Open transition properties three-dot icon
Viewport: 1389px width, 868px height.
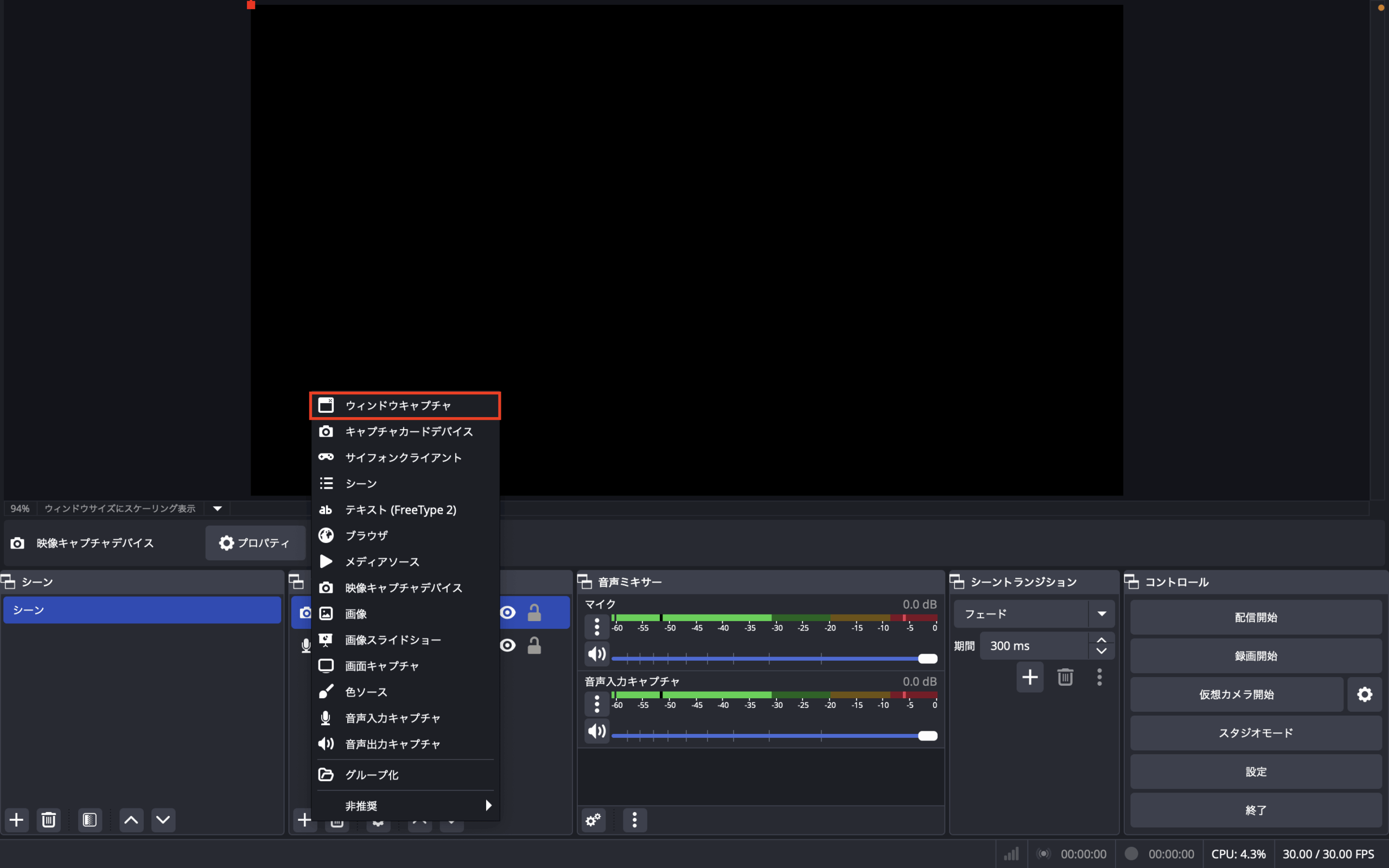point(1100,678)
